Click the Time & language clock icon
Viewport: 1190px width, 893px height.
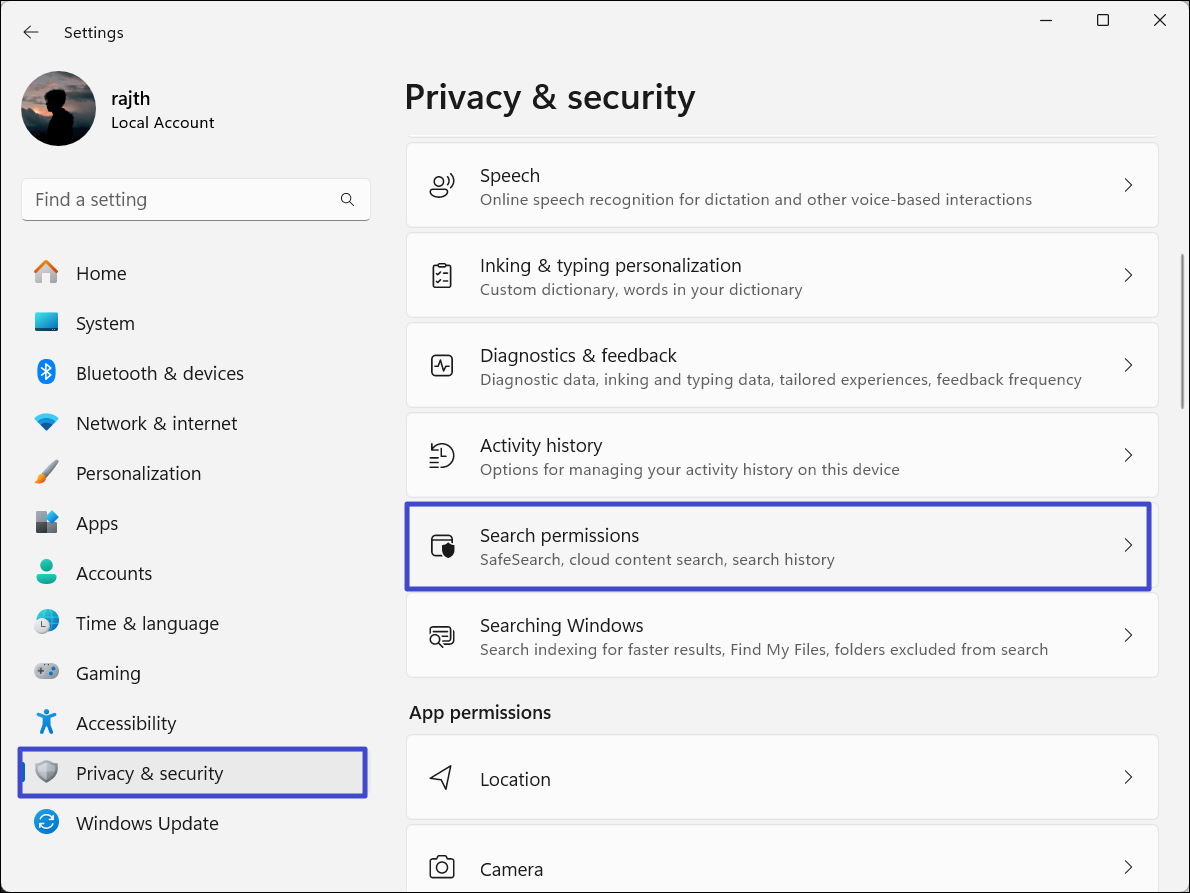[46, 623]
